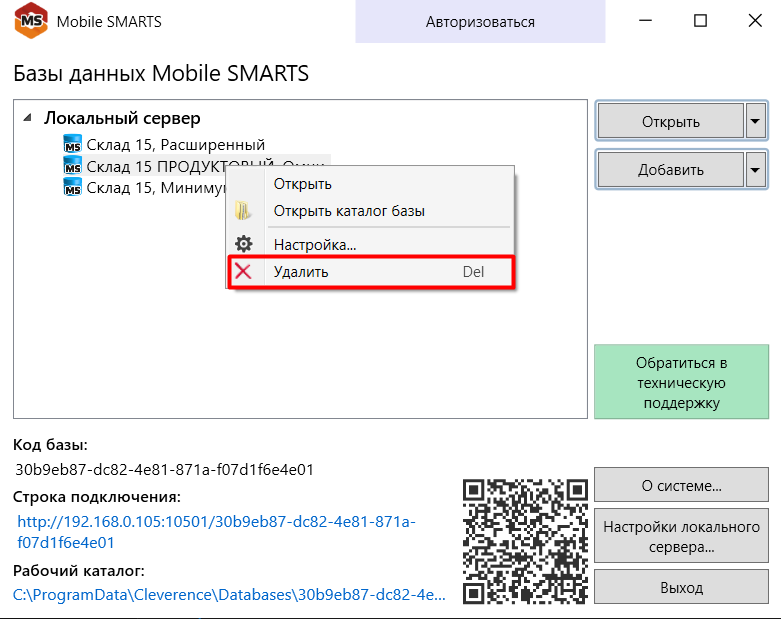781x619 pixels.
Task: Open the connection string URL link
Action: click(216, 532)
